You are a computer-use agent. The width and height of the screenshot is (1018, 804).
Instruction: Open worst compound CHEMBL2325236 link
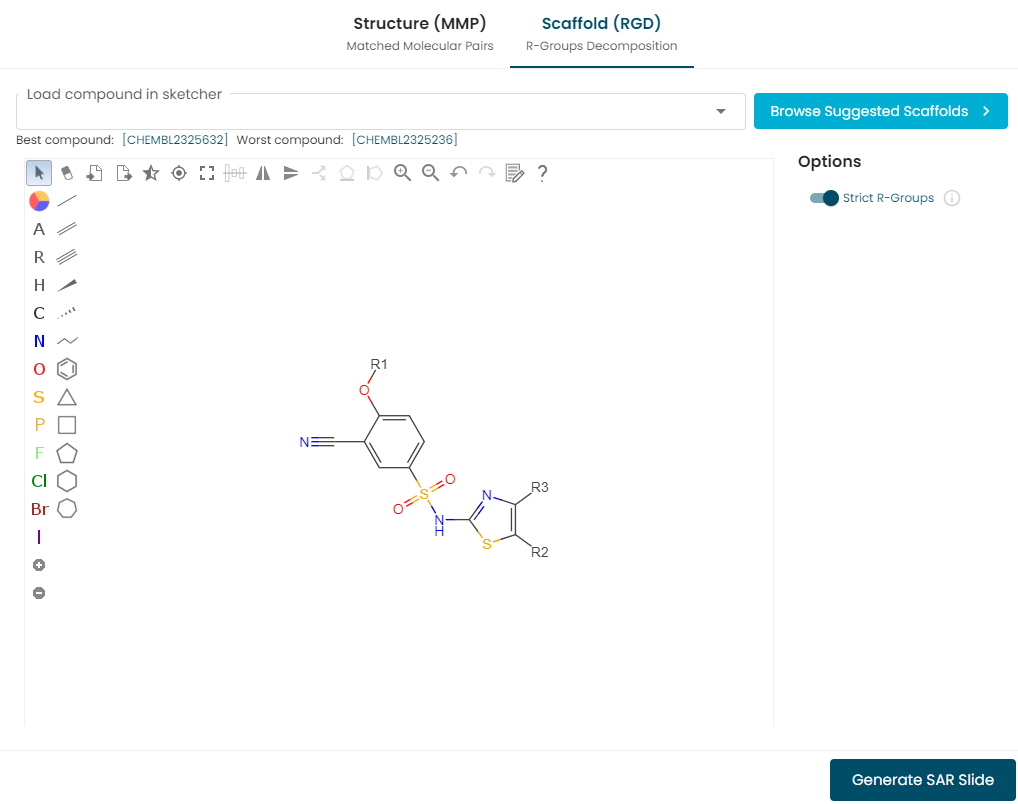click(x=404, y=140)
